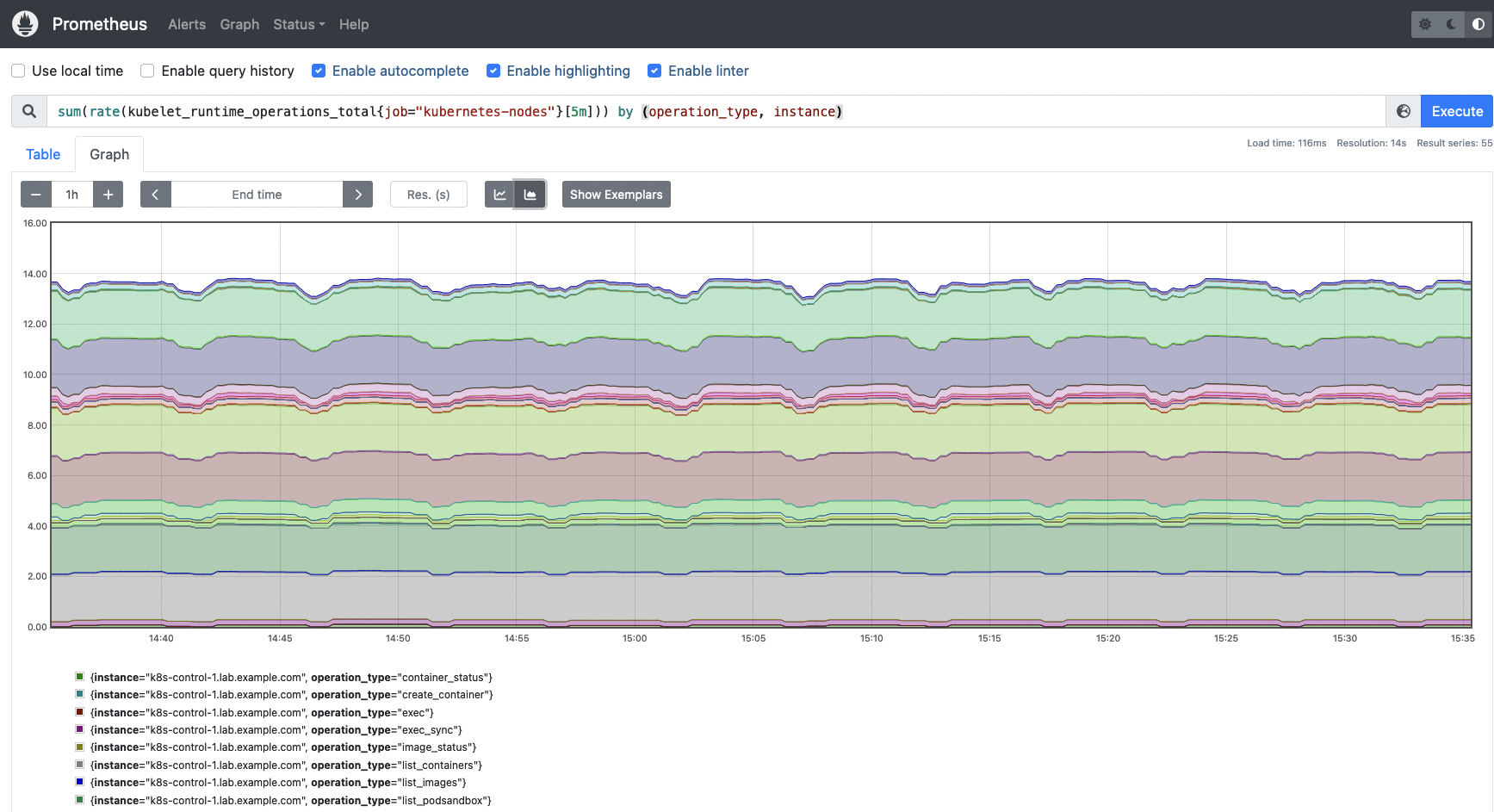Open the Graph nav item
This screenshot has width=1494, height=812.
(x=239, y=24)
